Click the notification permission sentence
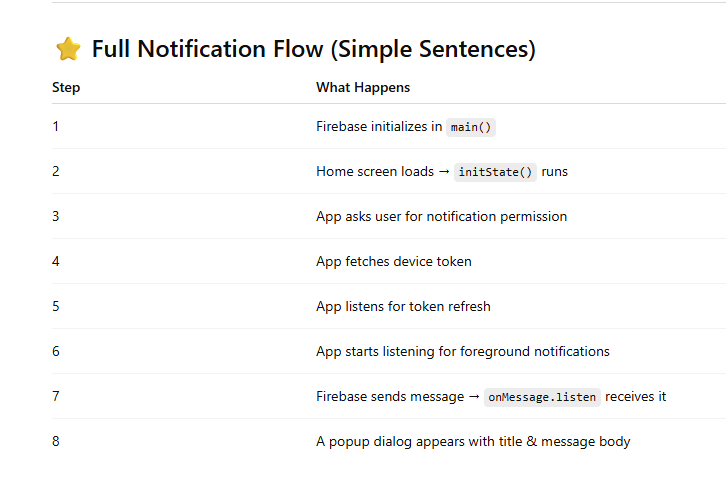The image size is (726, 488). tap(441, 217)
